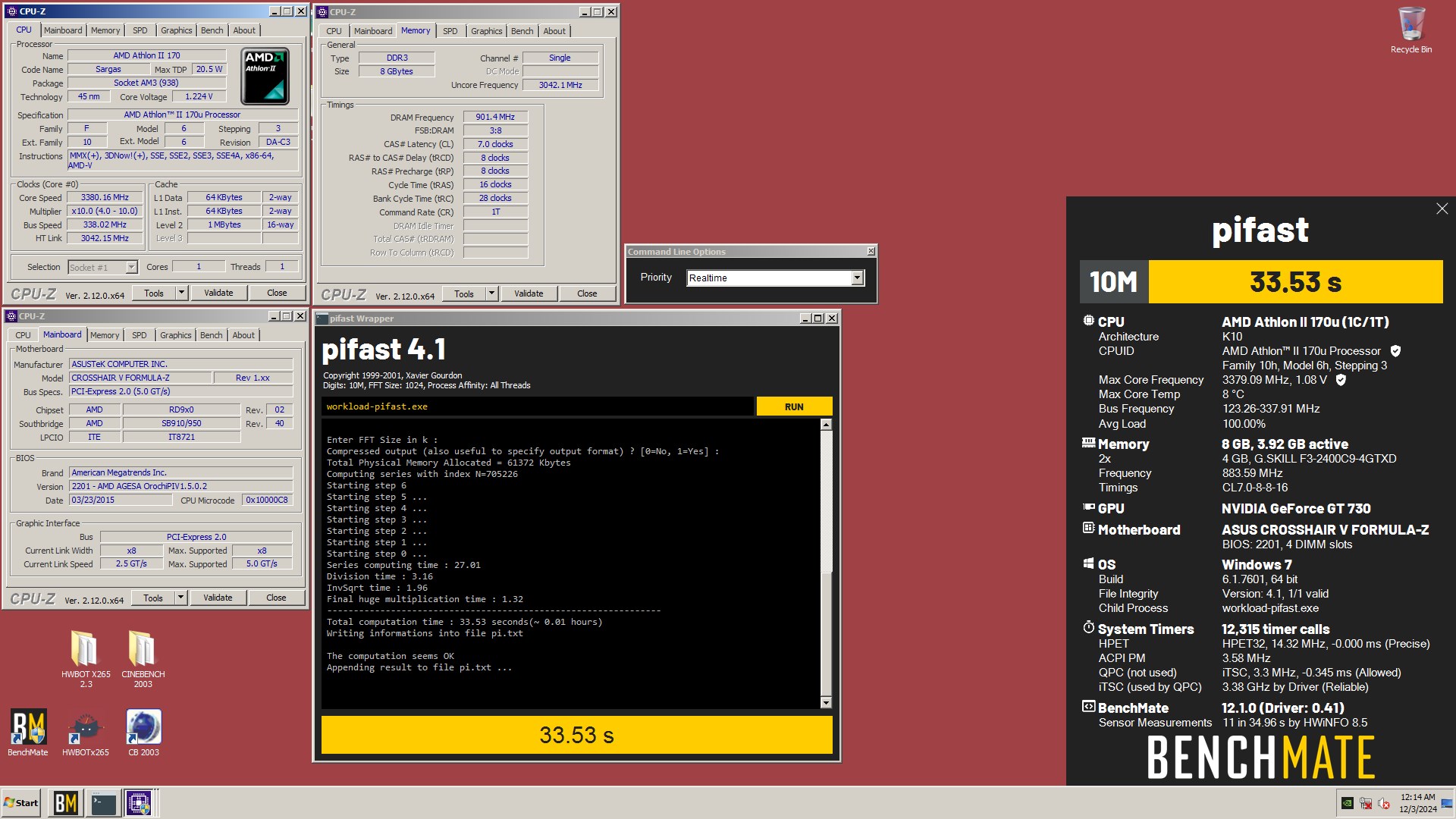The width and height of the screenshot is (1456, 819).
Task: Click the Memory section icon in BenchMate
Action: tap(1088, 443)
